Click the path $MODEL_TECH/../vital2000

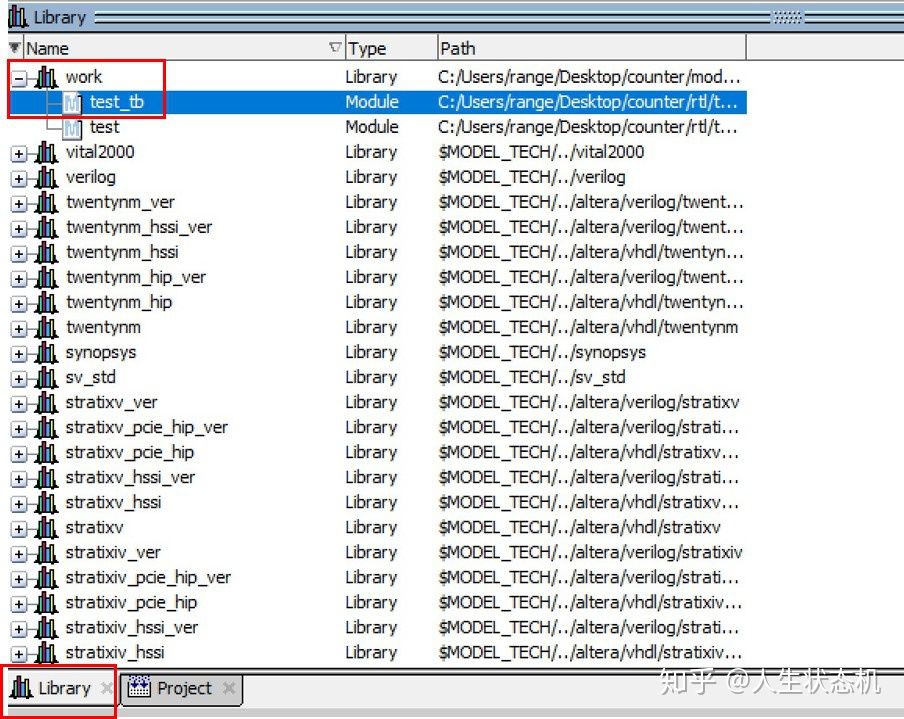(x=541, y=152)
